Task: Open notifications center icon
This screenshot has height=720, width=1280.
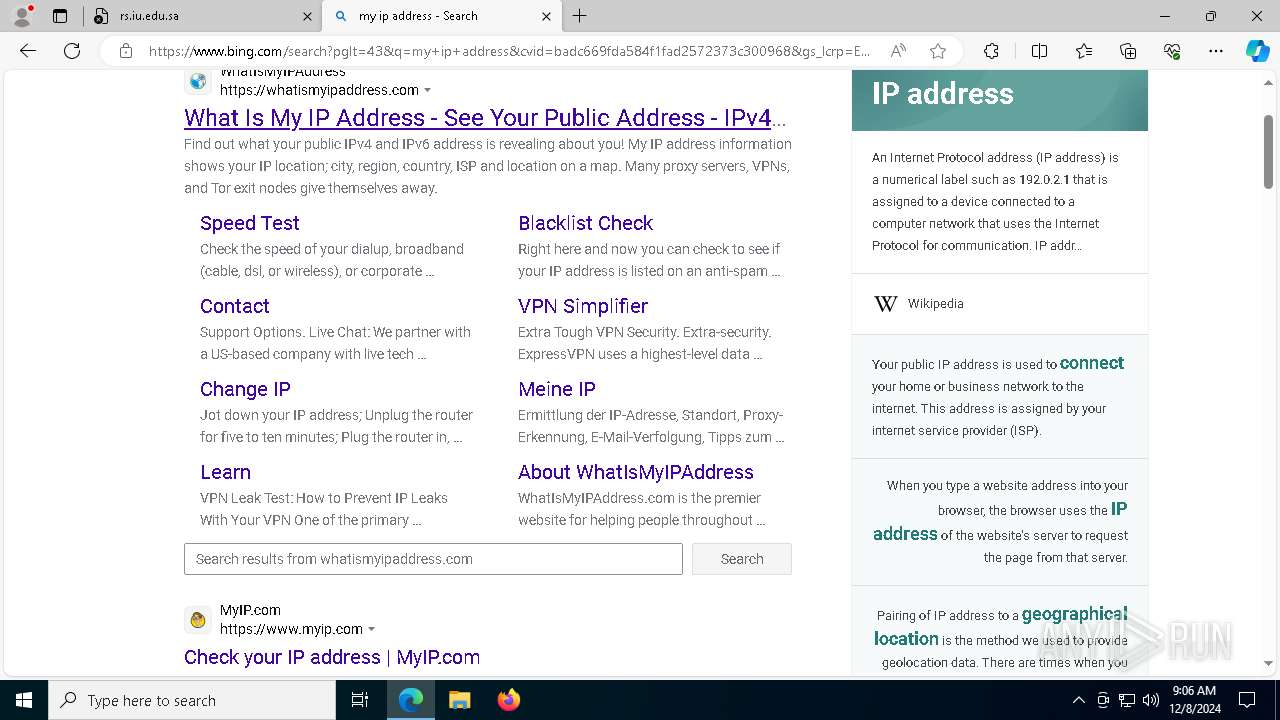Action: click(1247, 700)
